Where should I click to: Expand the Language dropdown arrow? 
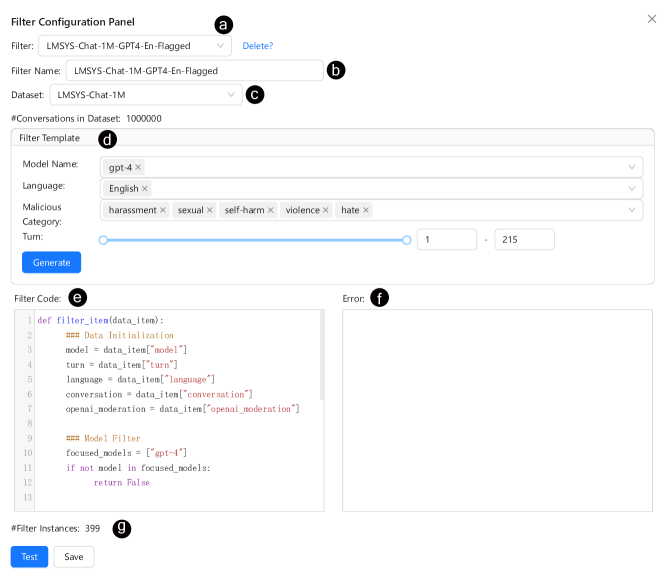(632, 188)
